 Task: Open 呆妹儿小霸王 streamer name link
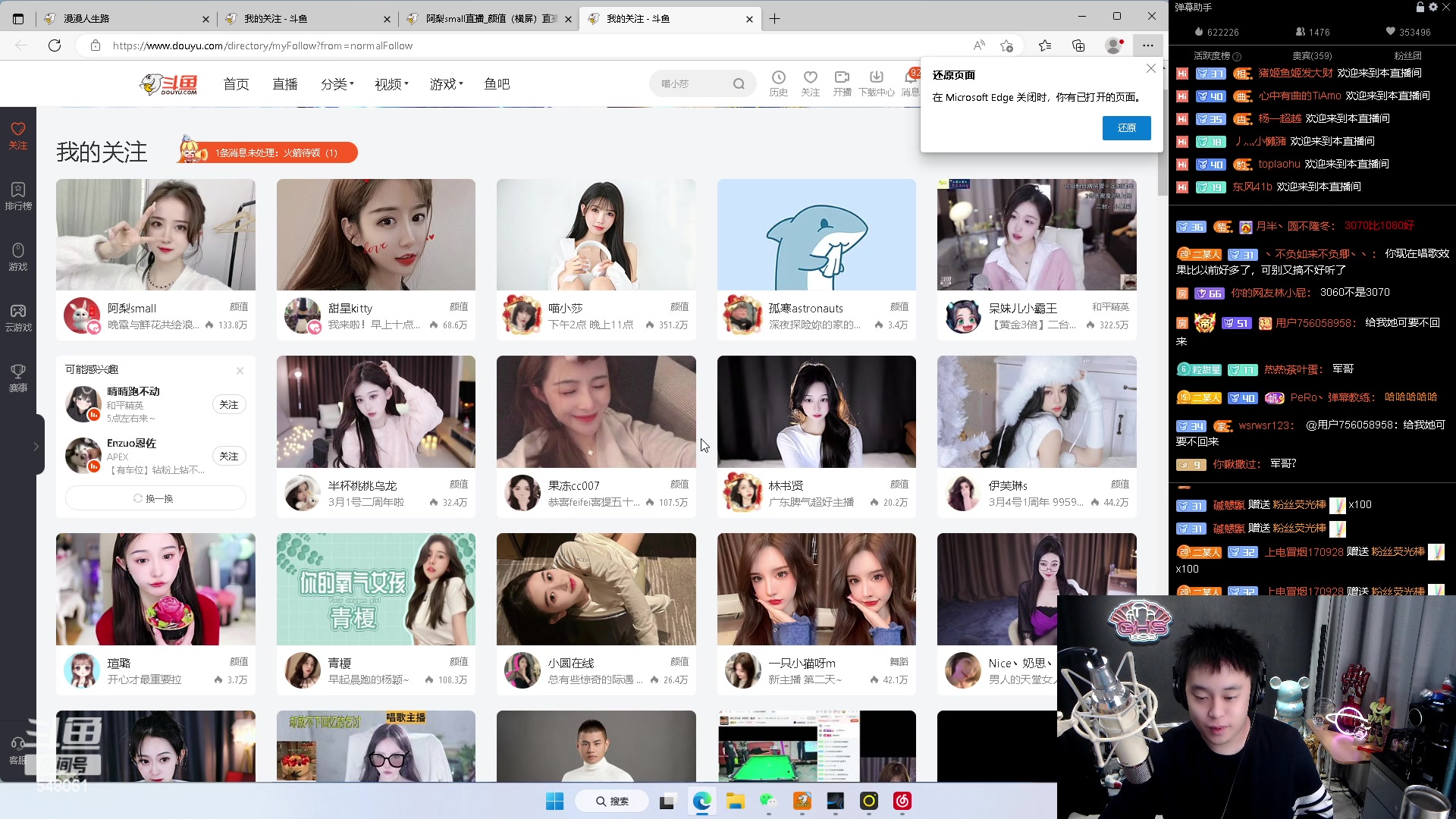[1023, 308]
